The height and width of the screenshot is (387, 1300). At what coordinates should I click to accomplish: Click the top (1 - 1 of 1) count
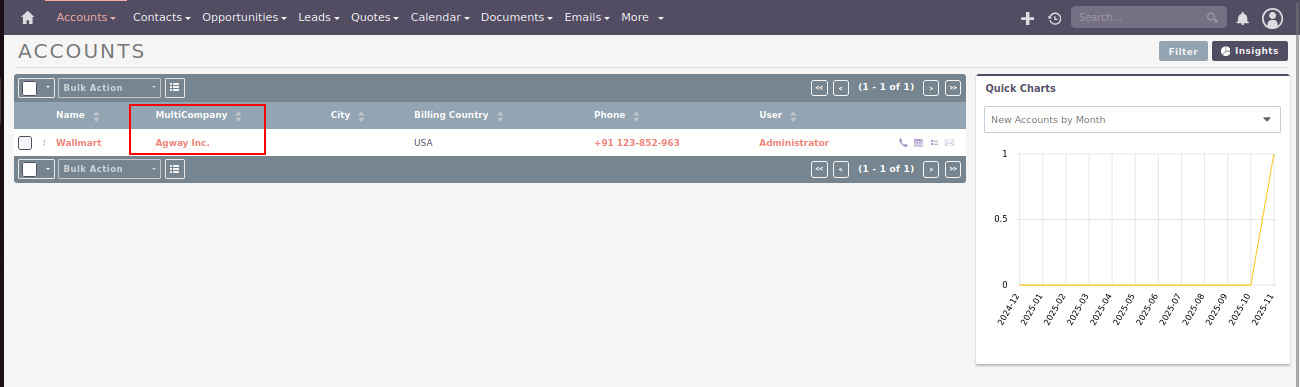tap(886, 87)
